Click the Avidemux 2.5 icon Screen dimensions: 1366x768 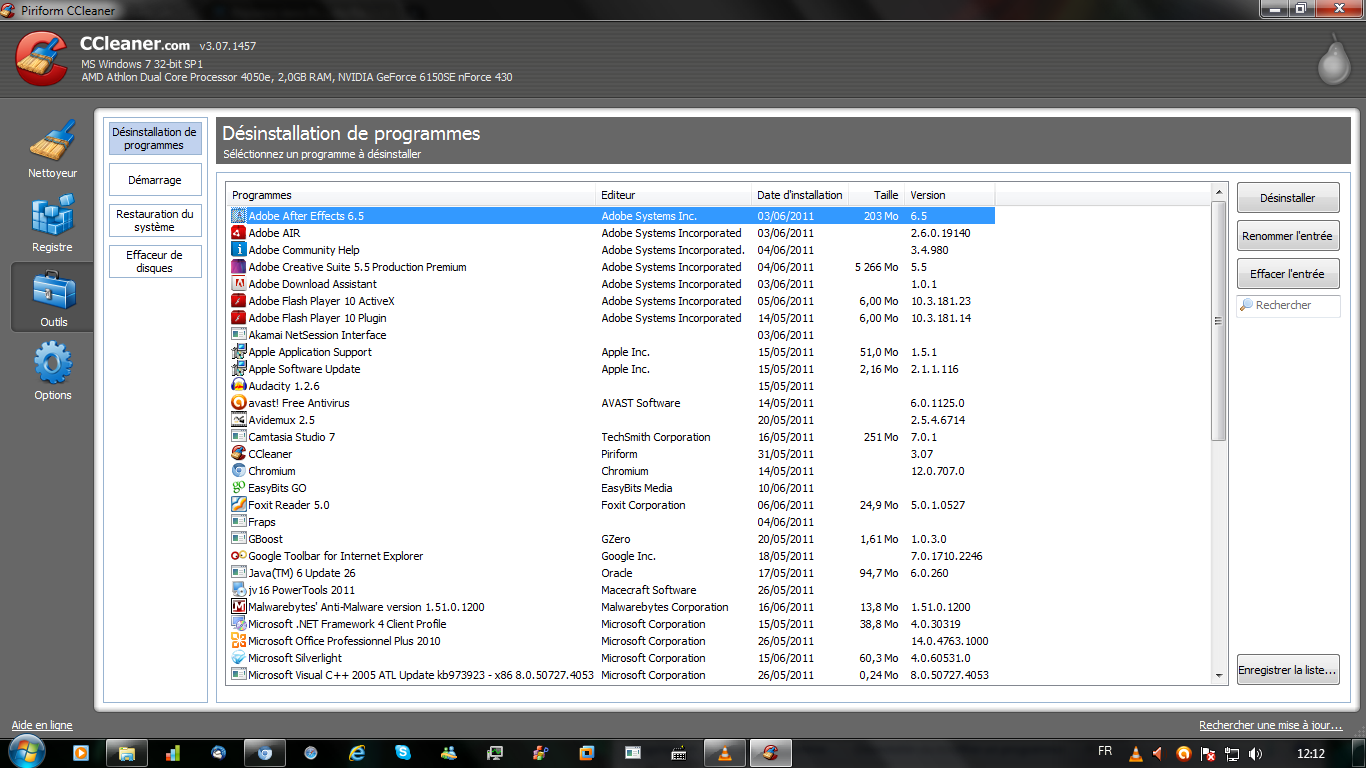tap(239, 420)
